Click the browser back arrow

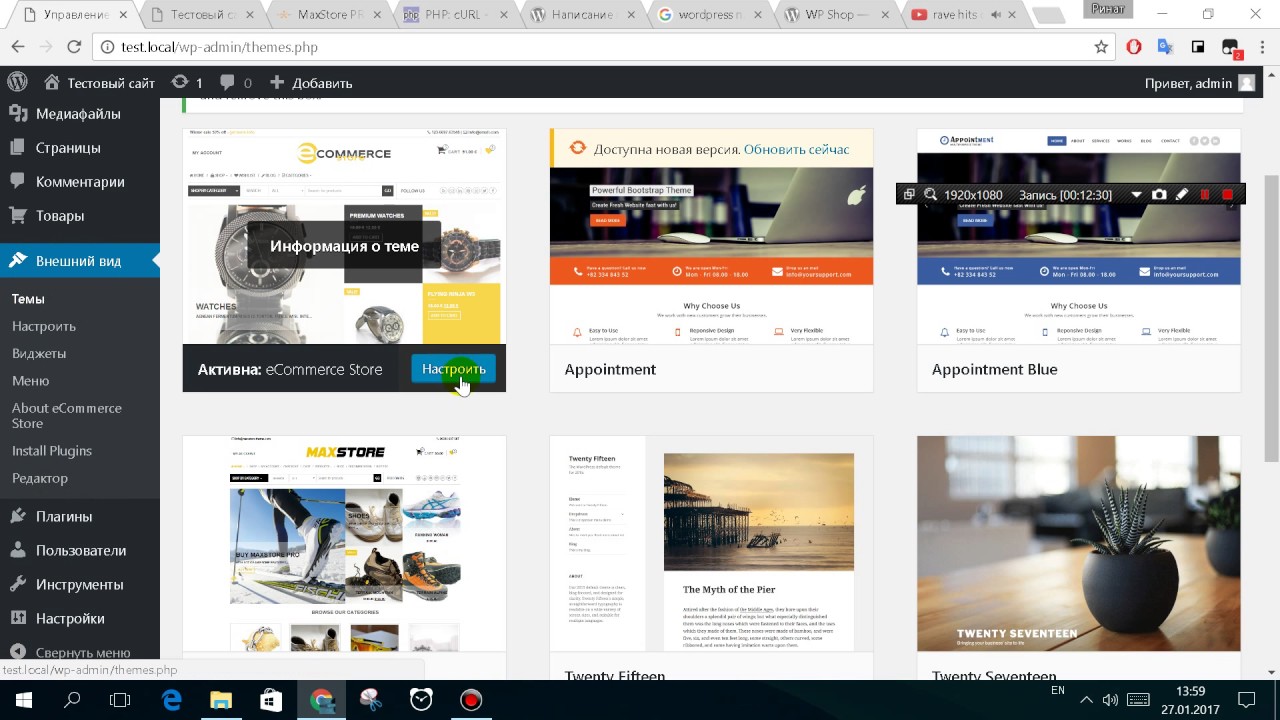point(18,47)
